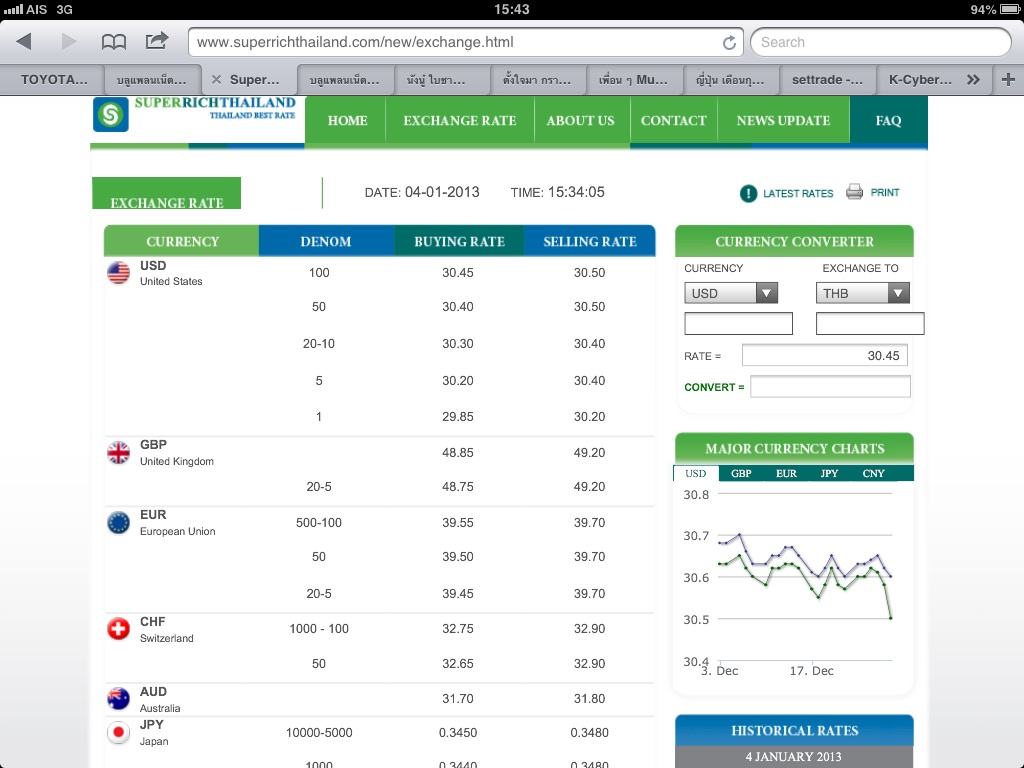Select the JPY chart tab
This screenshot has width=1024, height=768.
[x=829, y=473]
